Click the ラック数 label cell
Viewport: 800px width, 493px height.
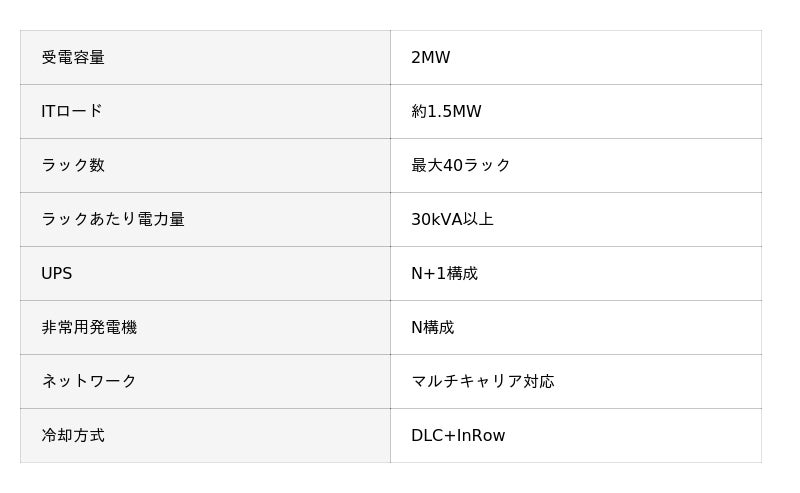pyautogui.click(x=73, y=166)
